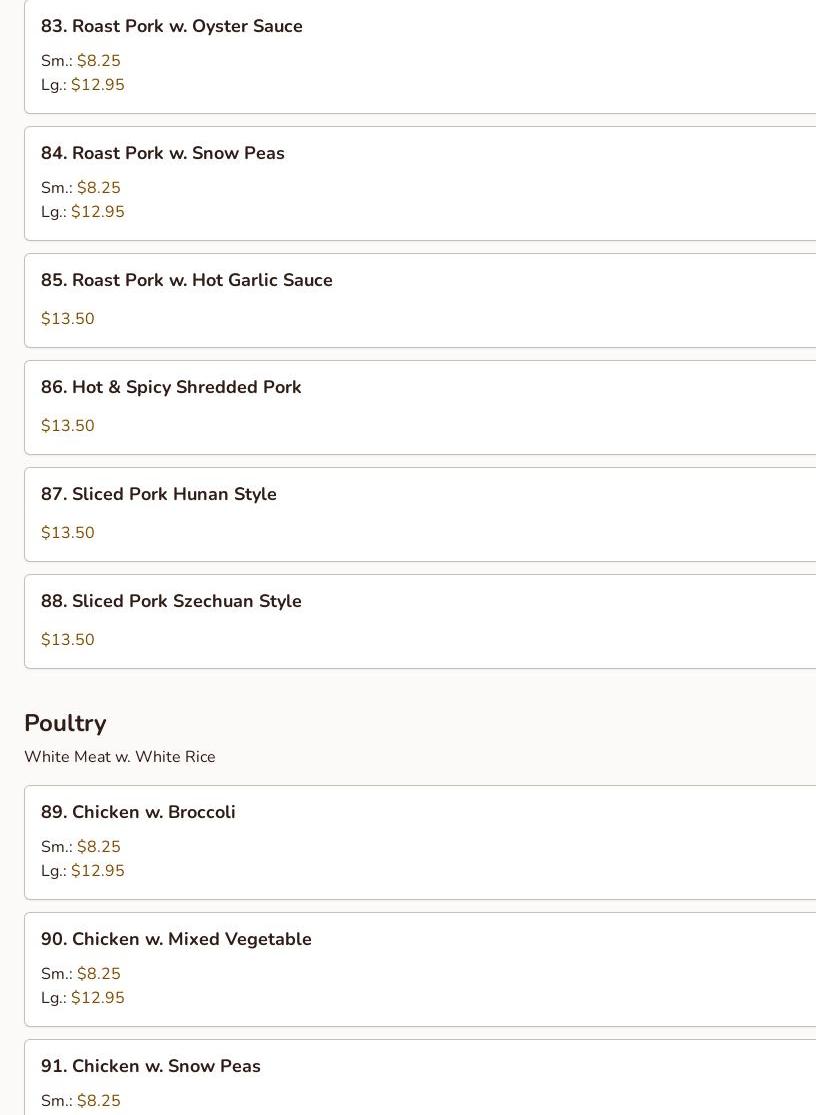Choose 88. Sliced Pork Szechuan Style
This screenshot has width=816, height=1115.
171,601
